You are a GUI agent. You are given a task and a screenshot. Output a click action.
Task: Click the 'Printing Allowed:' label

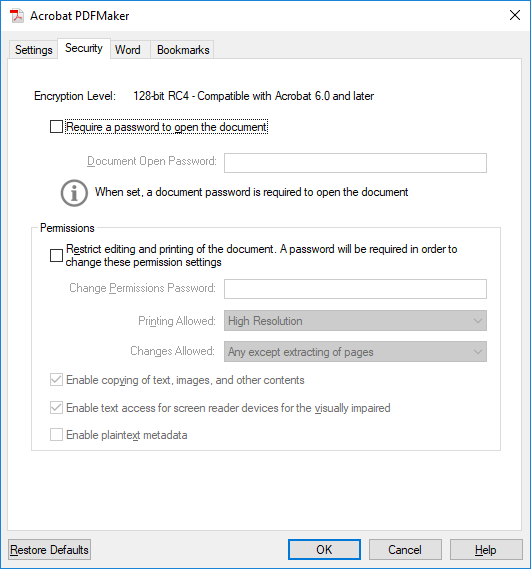[177, 321]
